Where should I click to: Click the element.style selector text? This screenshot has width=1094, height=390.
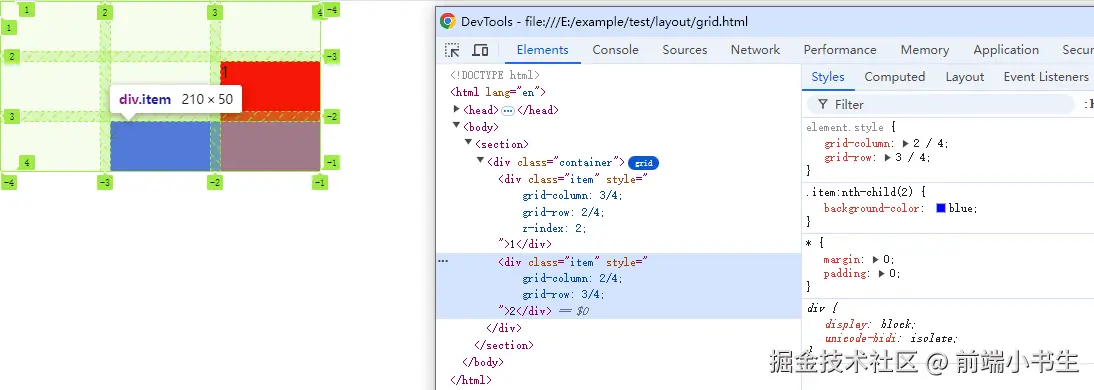click(844, 128)
